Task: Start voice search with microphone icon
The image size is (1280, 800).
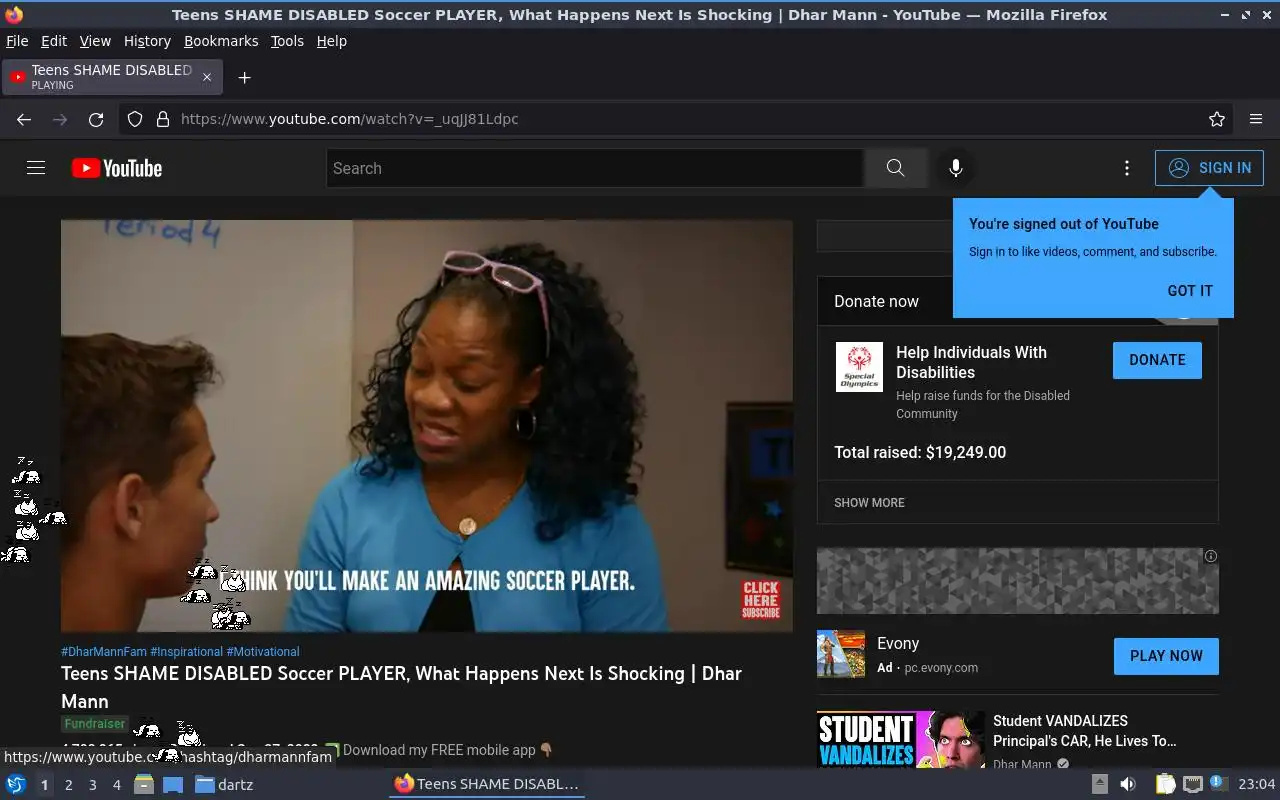Action: pos(956,168)
